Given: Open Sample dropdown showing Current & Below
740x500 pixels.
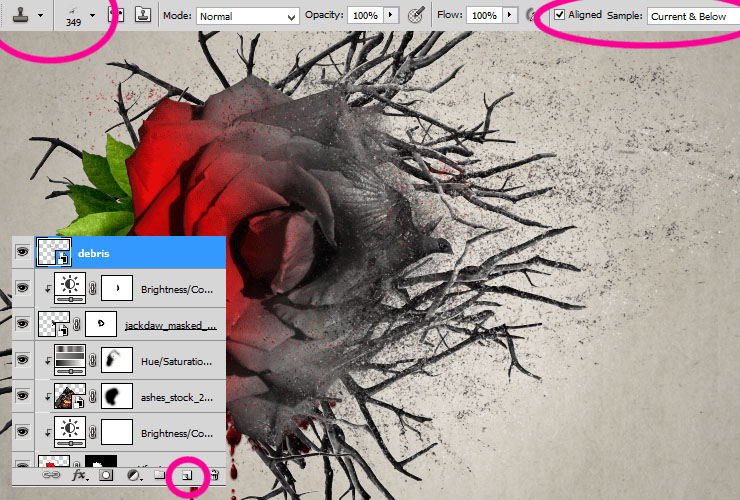Looking at the screenshot, I should coord(693,17).
